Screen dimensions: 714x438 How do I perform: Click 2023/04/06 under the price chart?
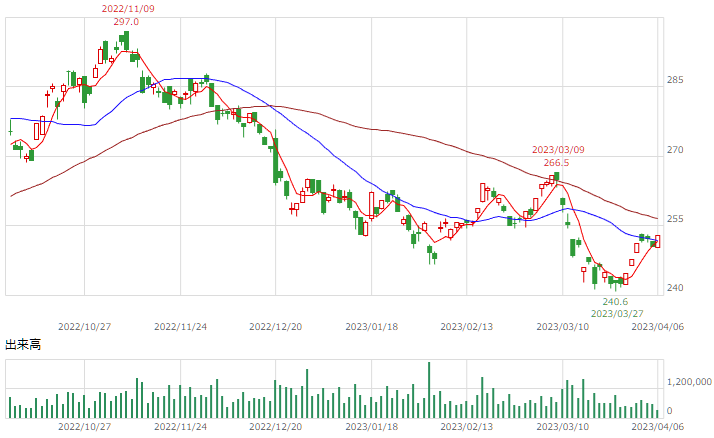click(658, 327)
